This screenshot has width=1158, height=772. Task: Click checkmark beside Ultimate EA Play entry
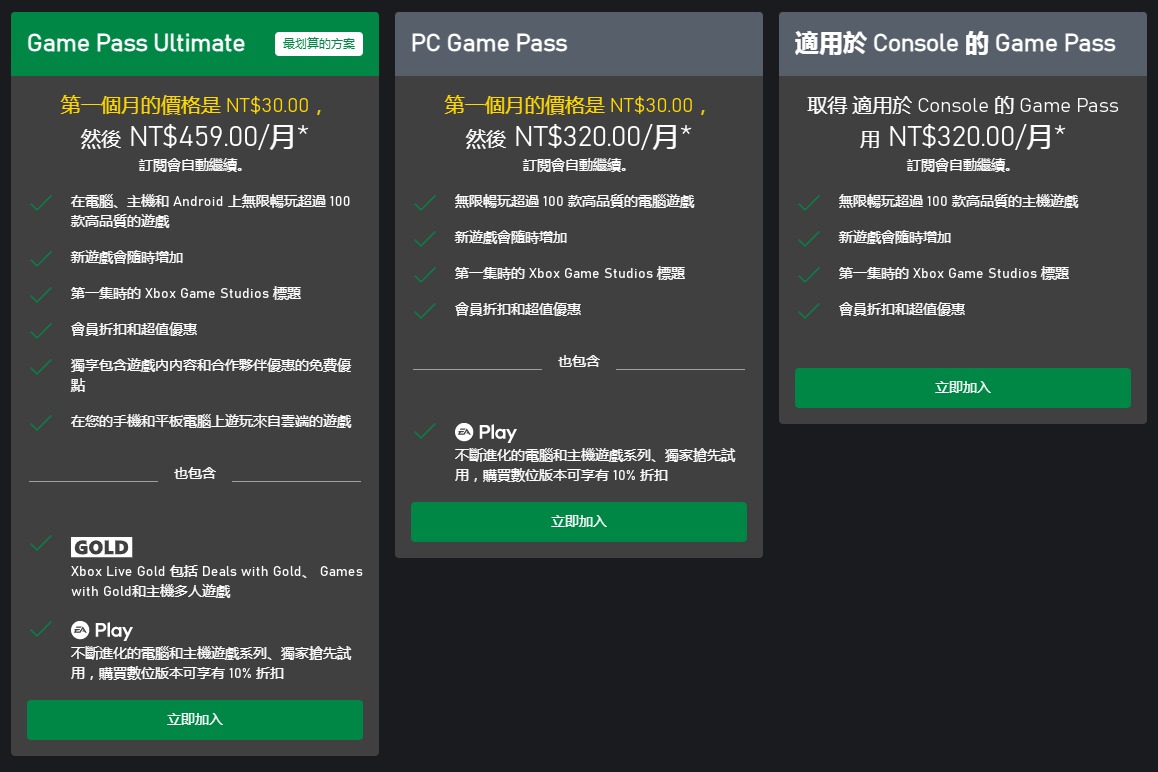[41, 629]
